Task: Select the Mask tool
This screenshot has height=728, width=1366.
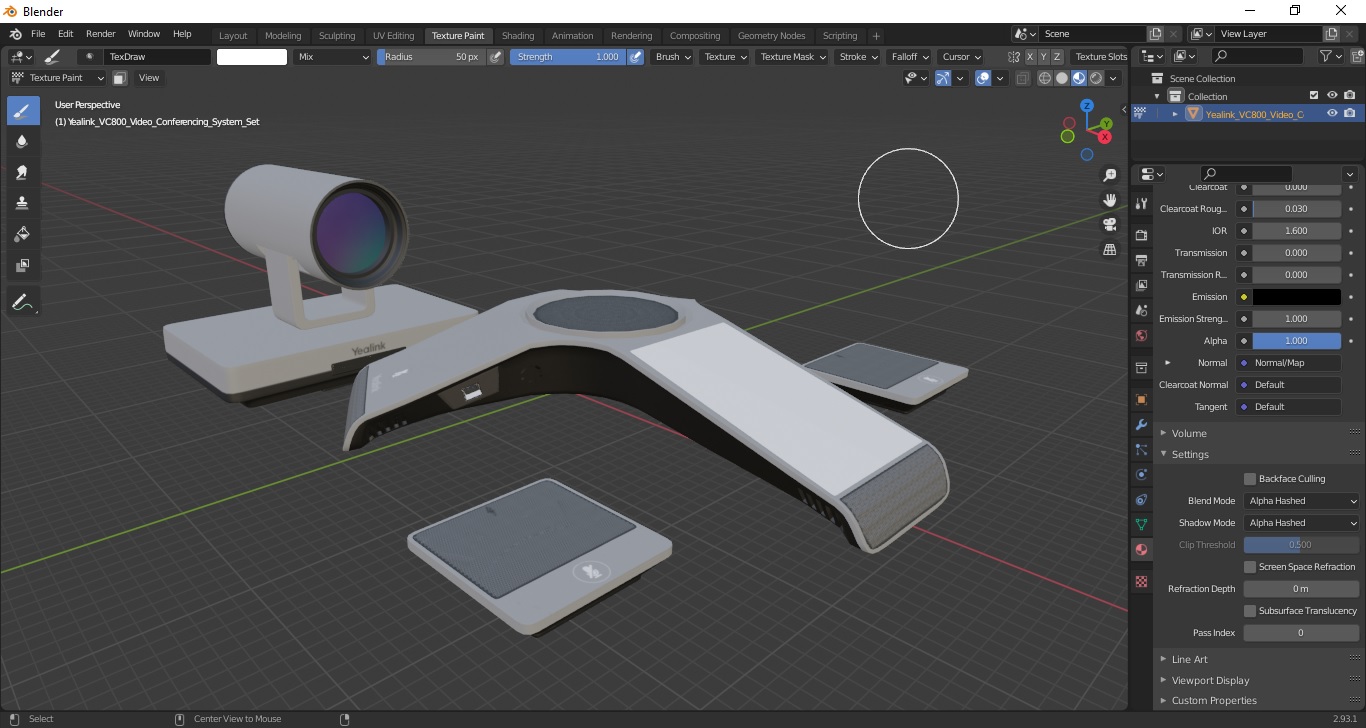Action: tap(22, 265)
